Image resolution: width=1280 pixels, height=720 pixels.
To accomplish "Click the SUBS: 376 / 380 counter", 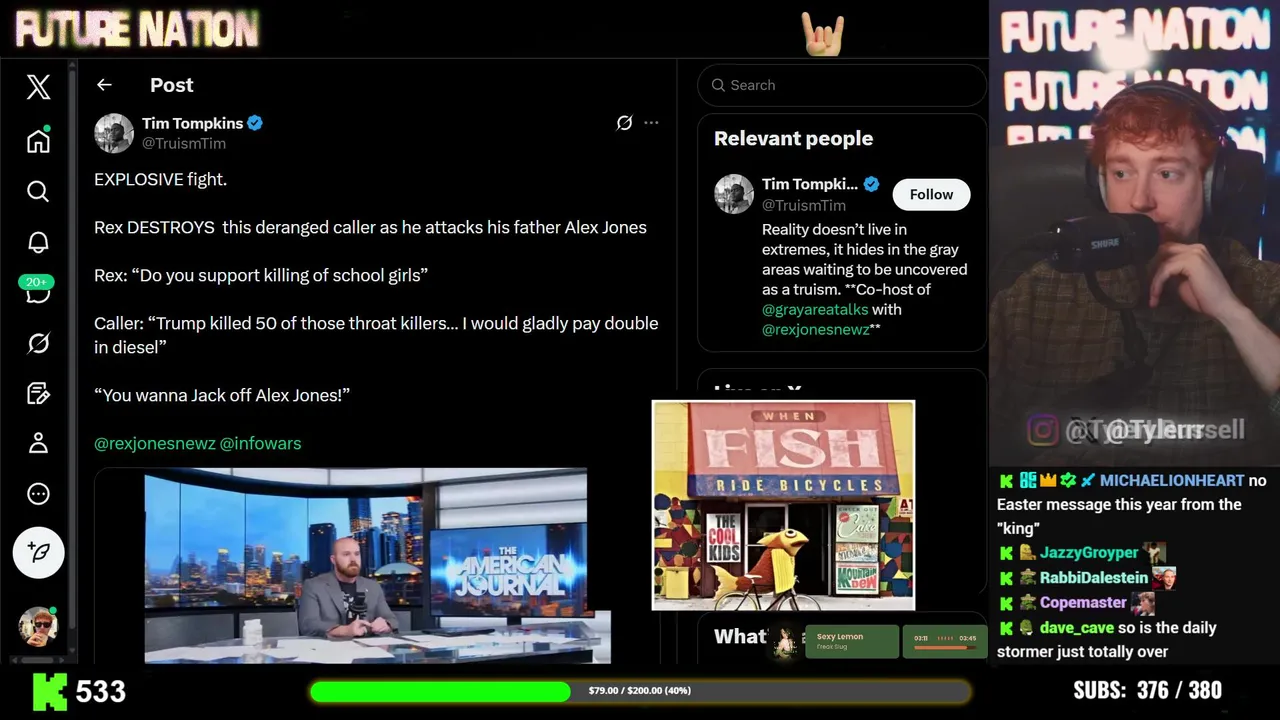I will pos(1147,691).
